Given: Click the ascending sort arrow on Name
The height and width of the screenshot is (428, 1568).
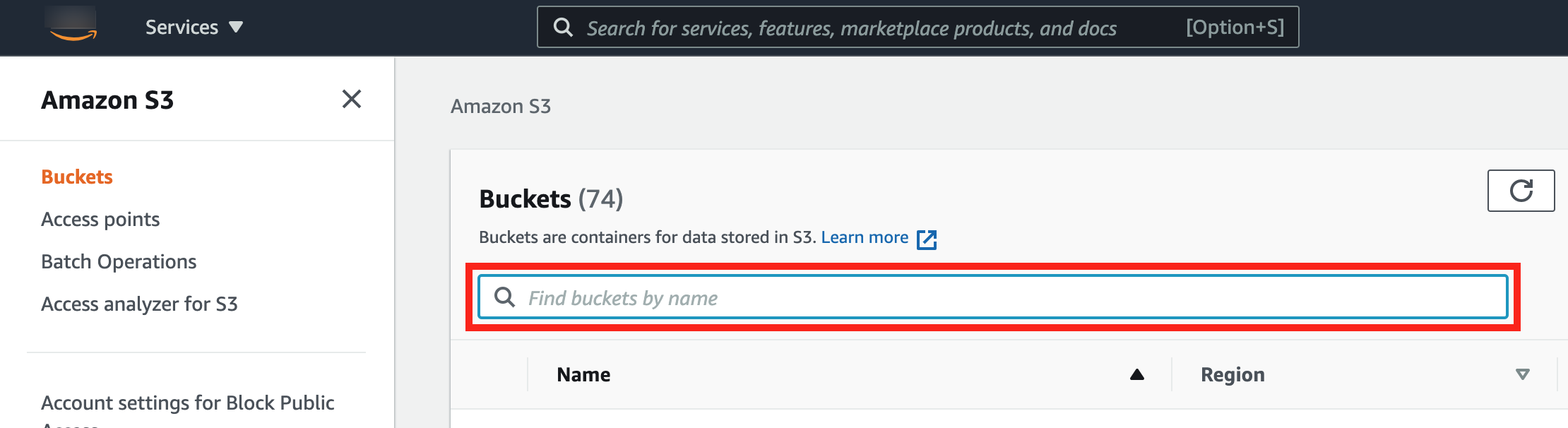Looking at the screenshot, I should click(1136, 375).
